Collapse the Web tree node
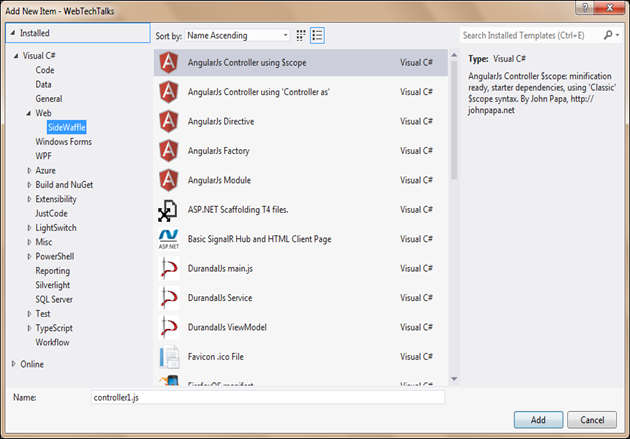The height and width of the screenshot is (439, 630). coord(29,113)
